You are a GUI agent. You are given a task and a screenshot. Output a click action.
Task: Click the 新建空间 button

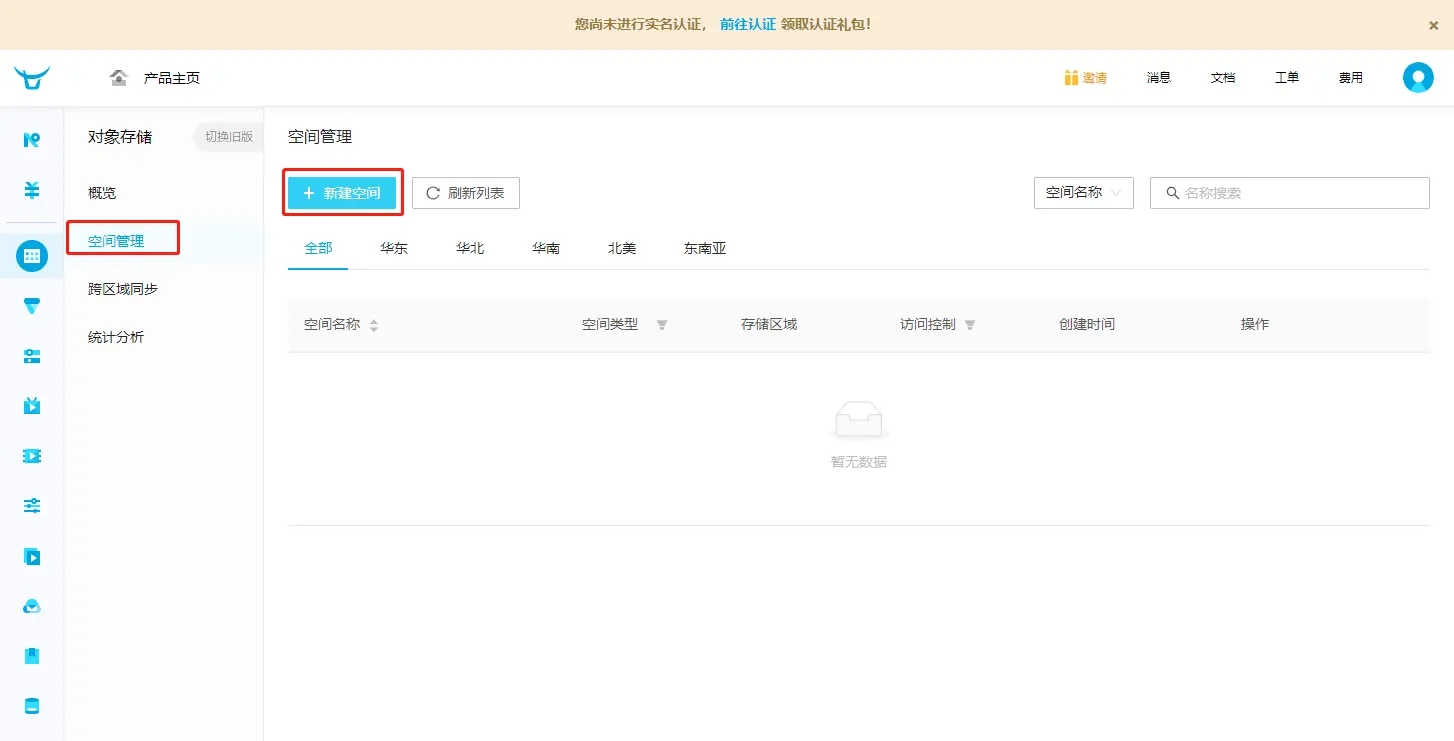(342, 193)
